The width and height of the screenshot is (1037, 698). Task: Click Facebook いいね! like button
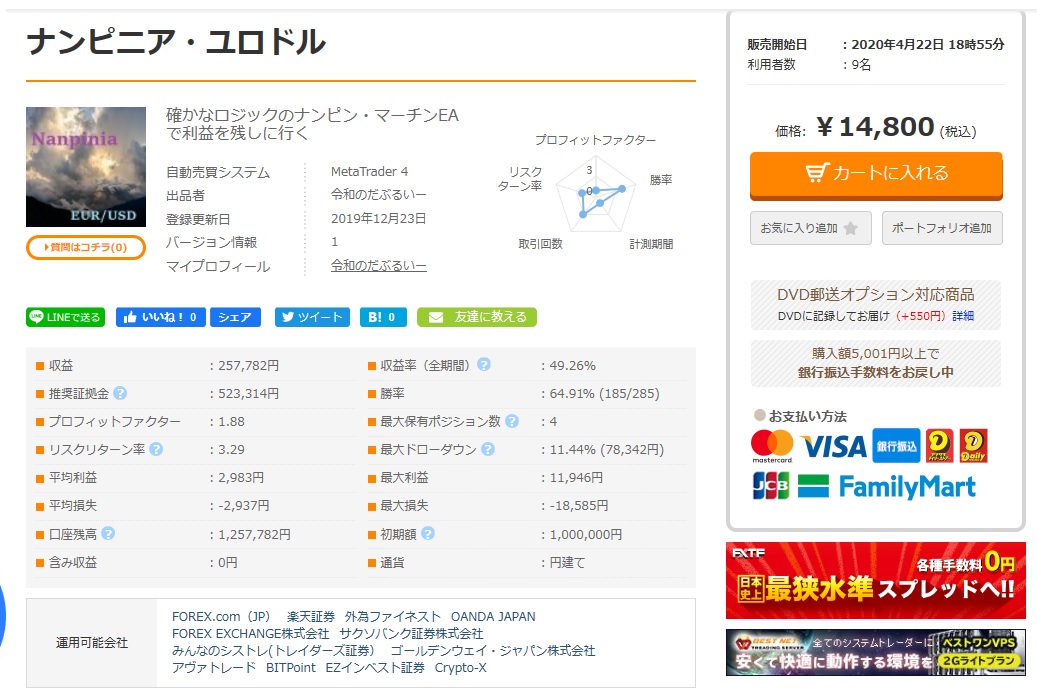(161, 317)
